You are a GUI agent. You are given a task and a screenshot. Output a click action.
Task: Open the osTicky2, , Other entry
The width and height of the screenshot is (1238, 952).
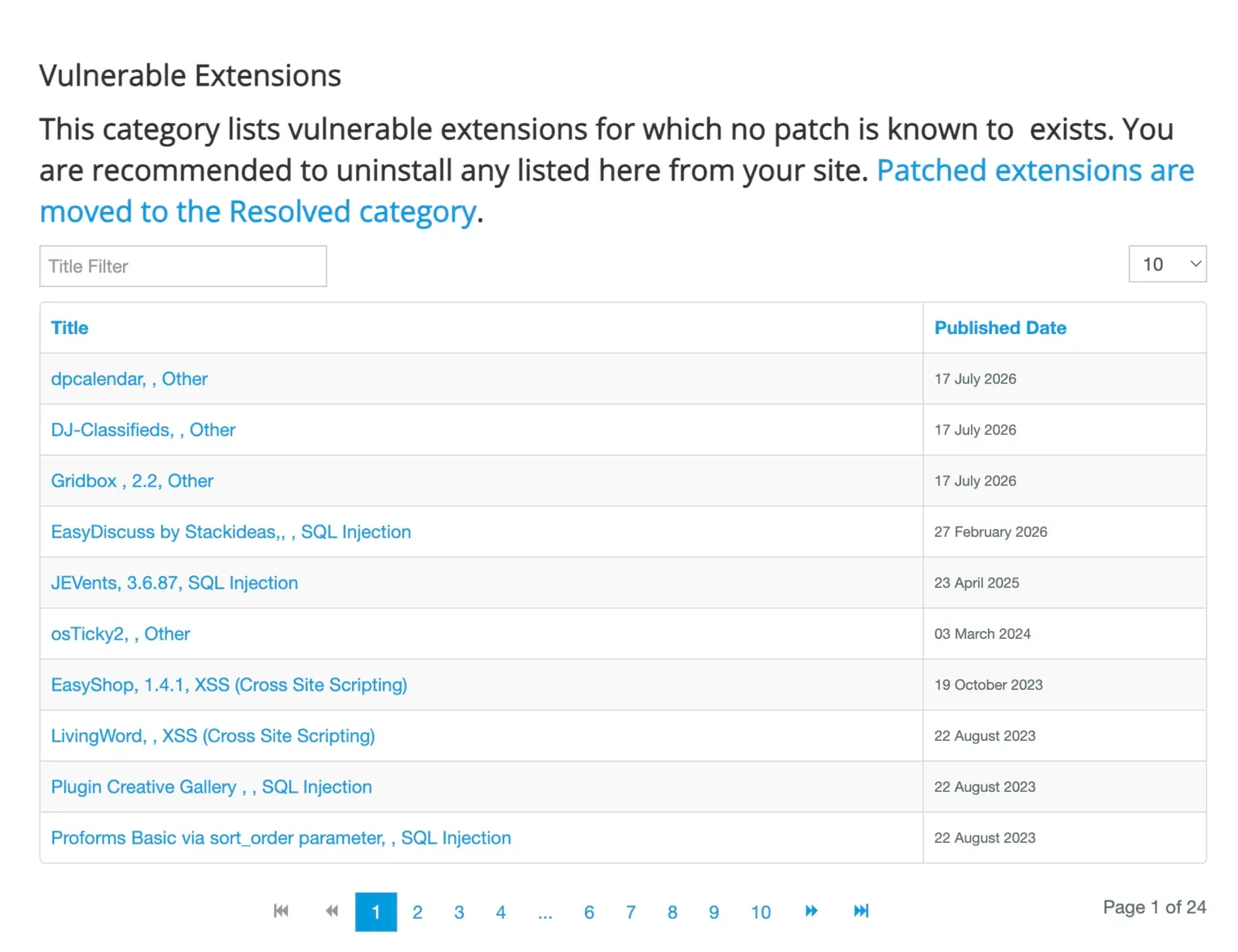click(x=120, y=634)
